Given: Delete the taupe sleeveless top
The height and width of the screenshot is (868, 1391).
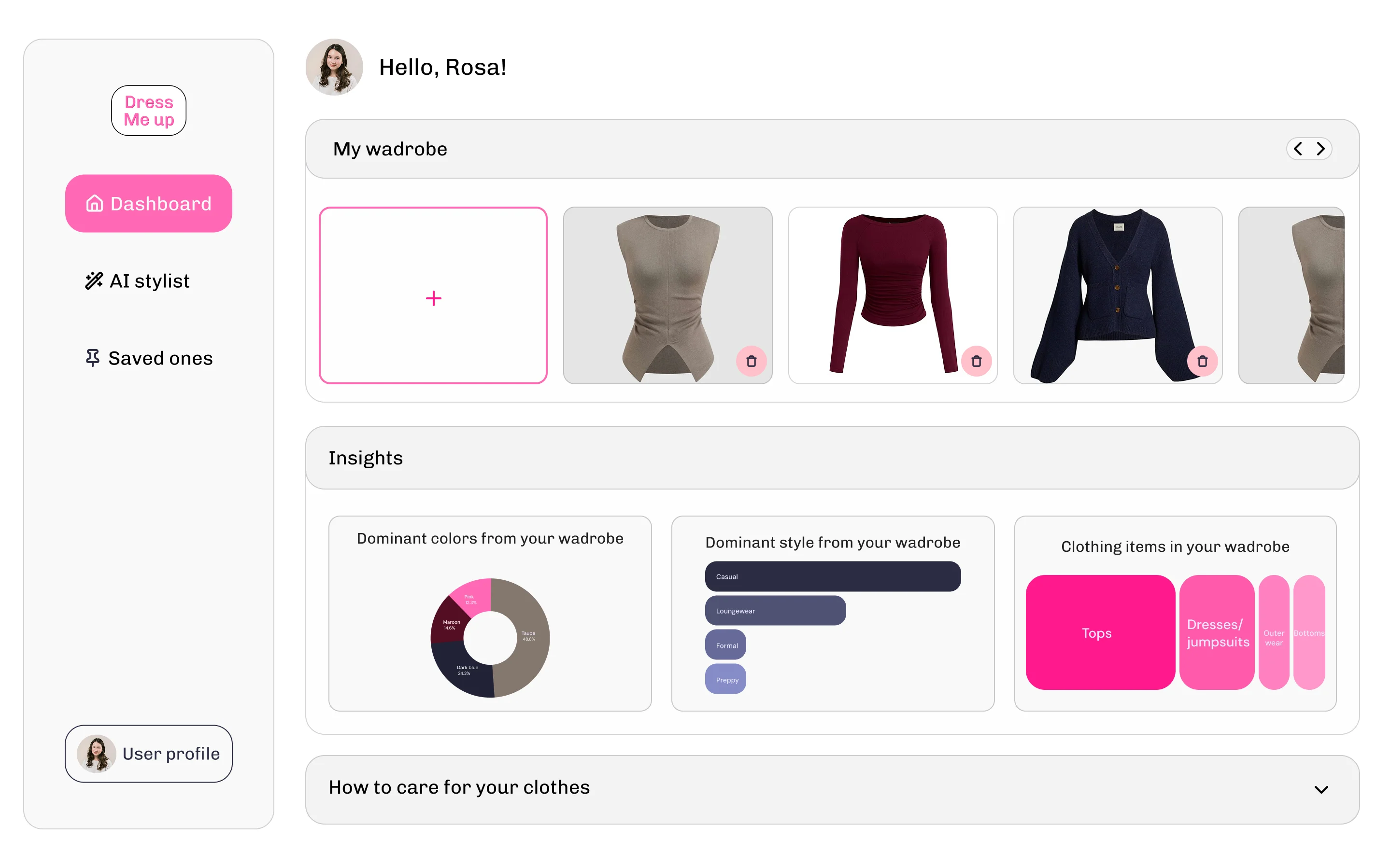Looking at the screenshot, I should (x=751, y=361).
